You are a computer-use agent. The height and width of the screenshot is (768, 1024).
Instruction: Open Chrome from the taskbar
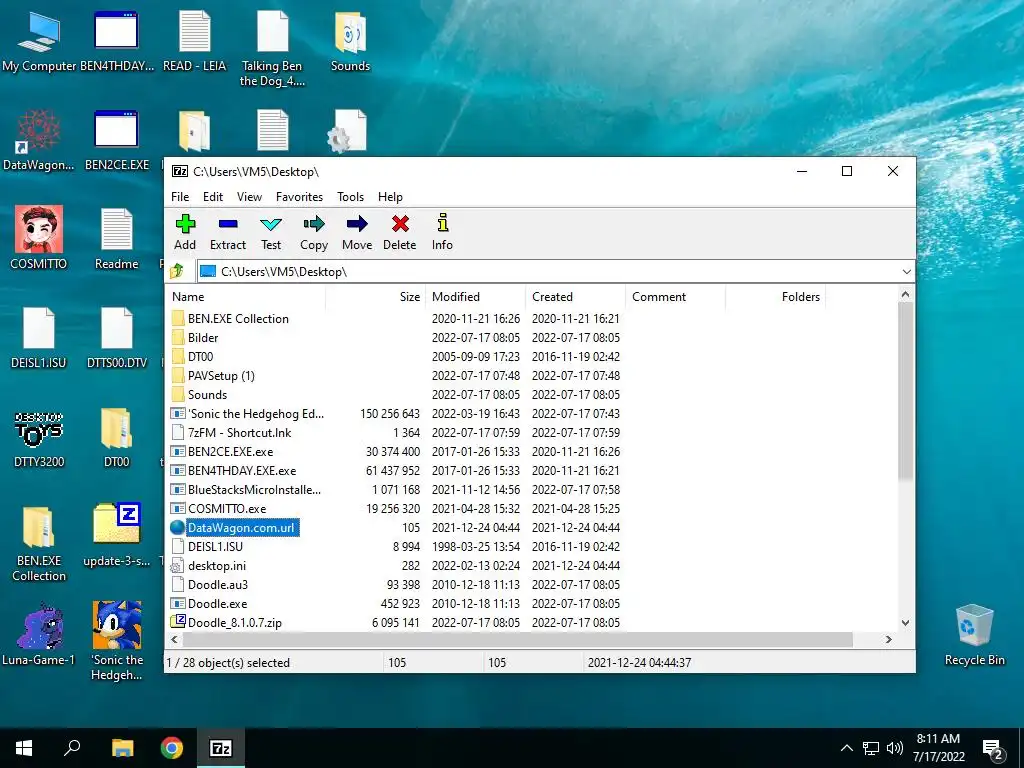click(x=172, y=748)
